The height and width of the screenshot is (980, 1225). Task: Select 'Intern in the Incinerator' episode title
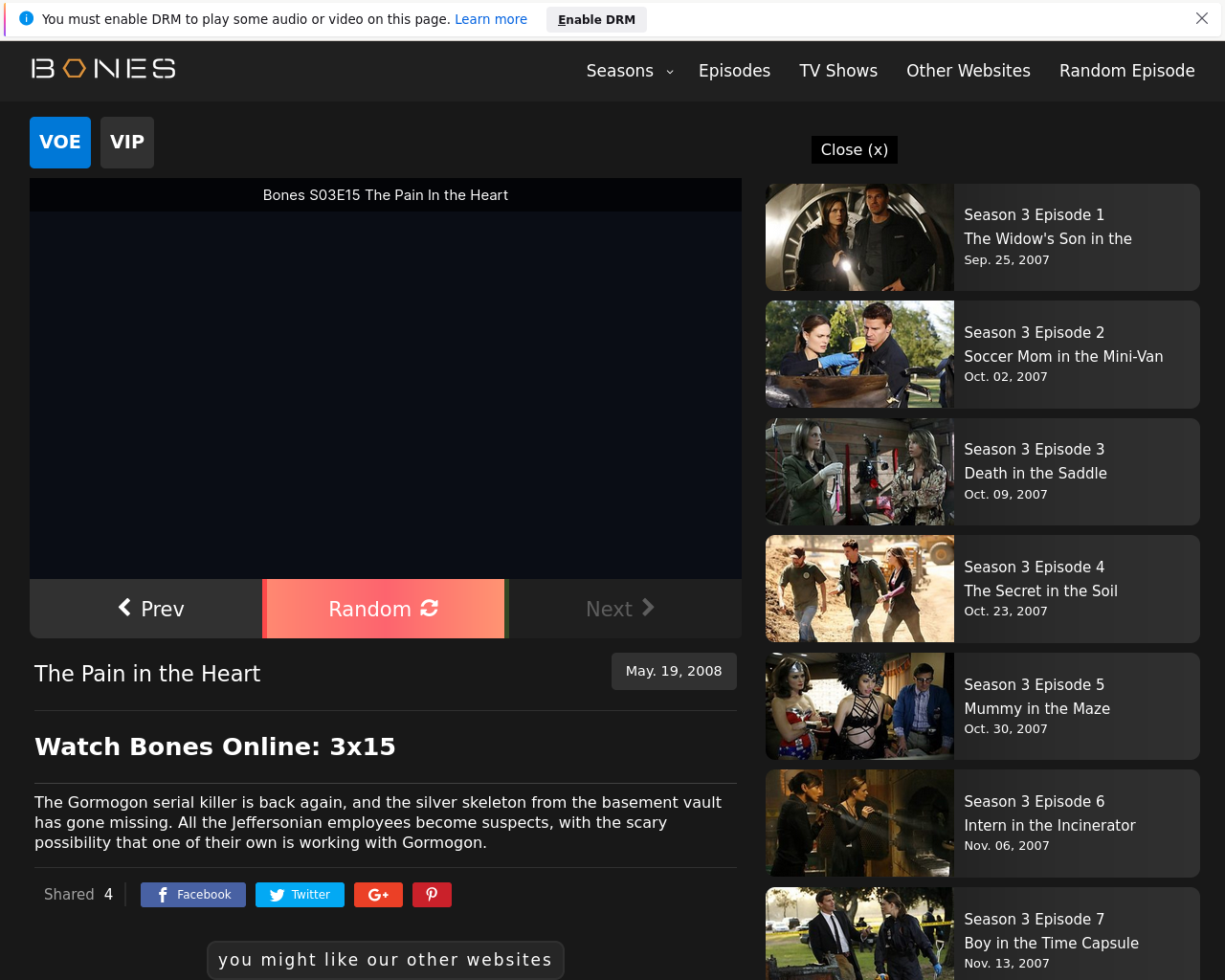click(1050, 825)
